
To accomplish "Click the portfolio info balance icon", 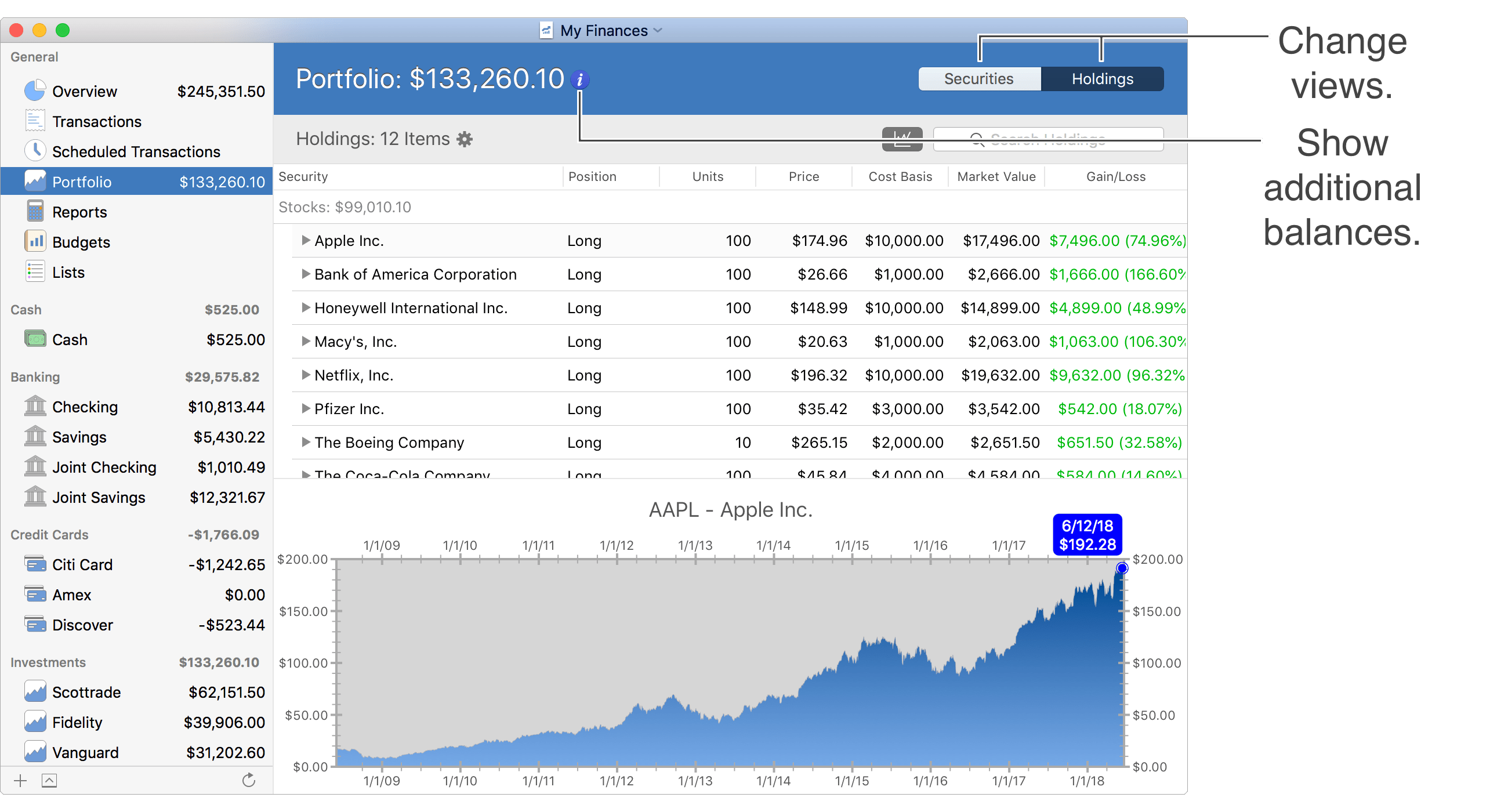I will coord(579,79).
